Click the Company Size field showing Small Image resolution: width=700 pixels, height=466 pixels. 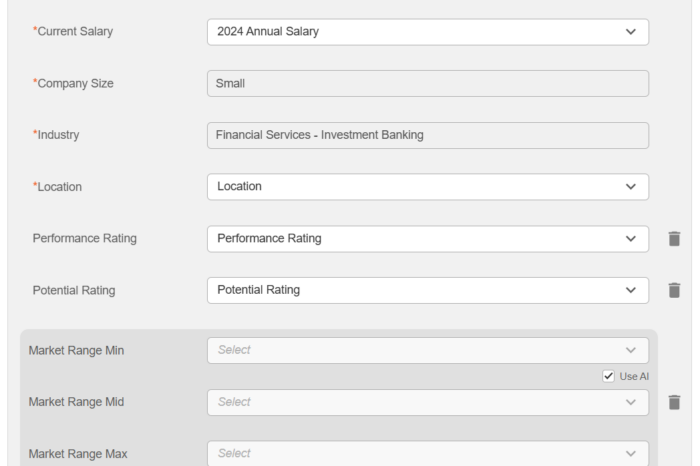click(x=427, y=83)
